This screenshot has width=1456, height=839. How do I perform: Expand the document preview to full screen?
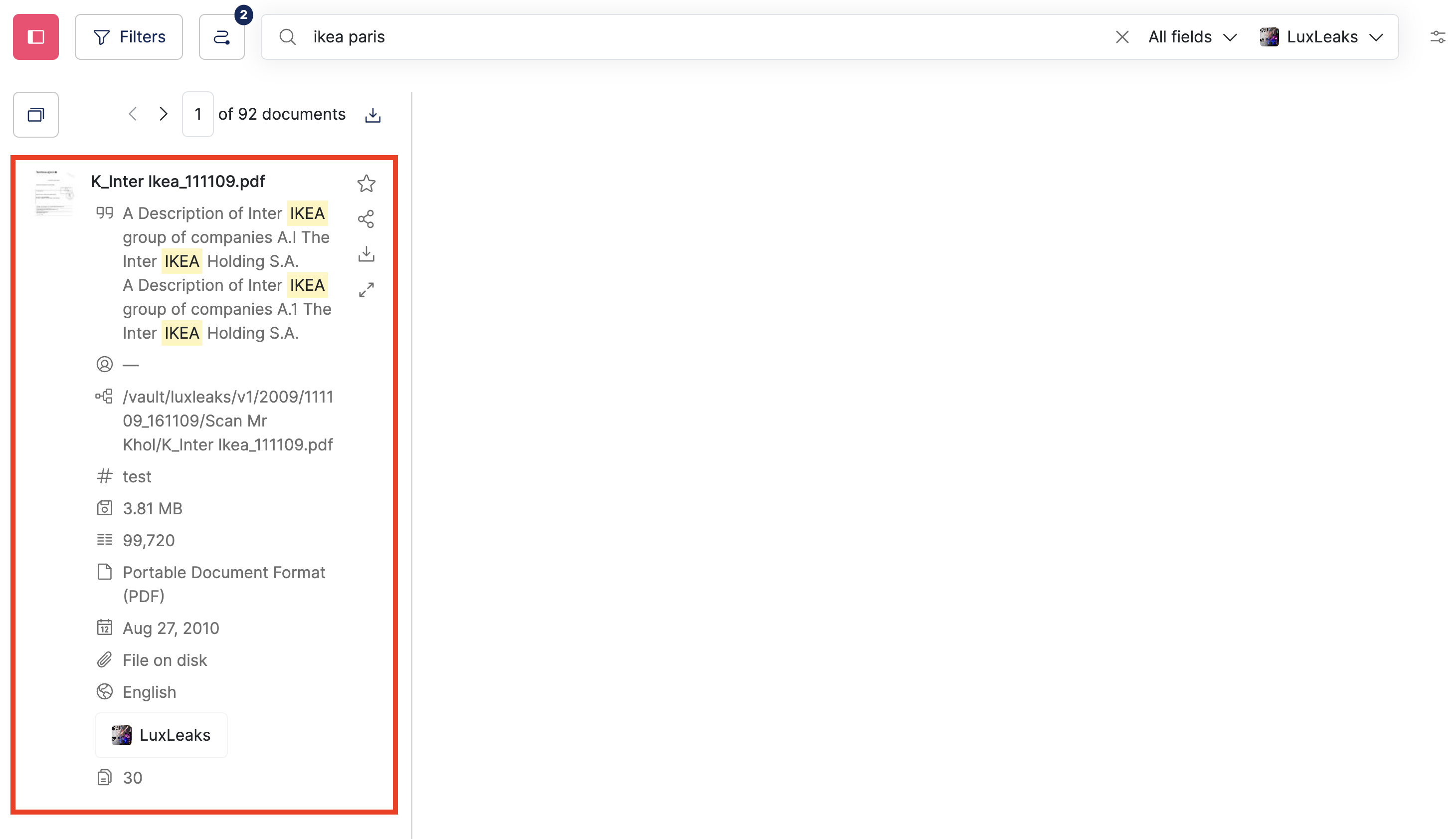(x=366, y=289)
